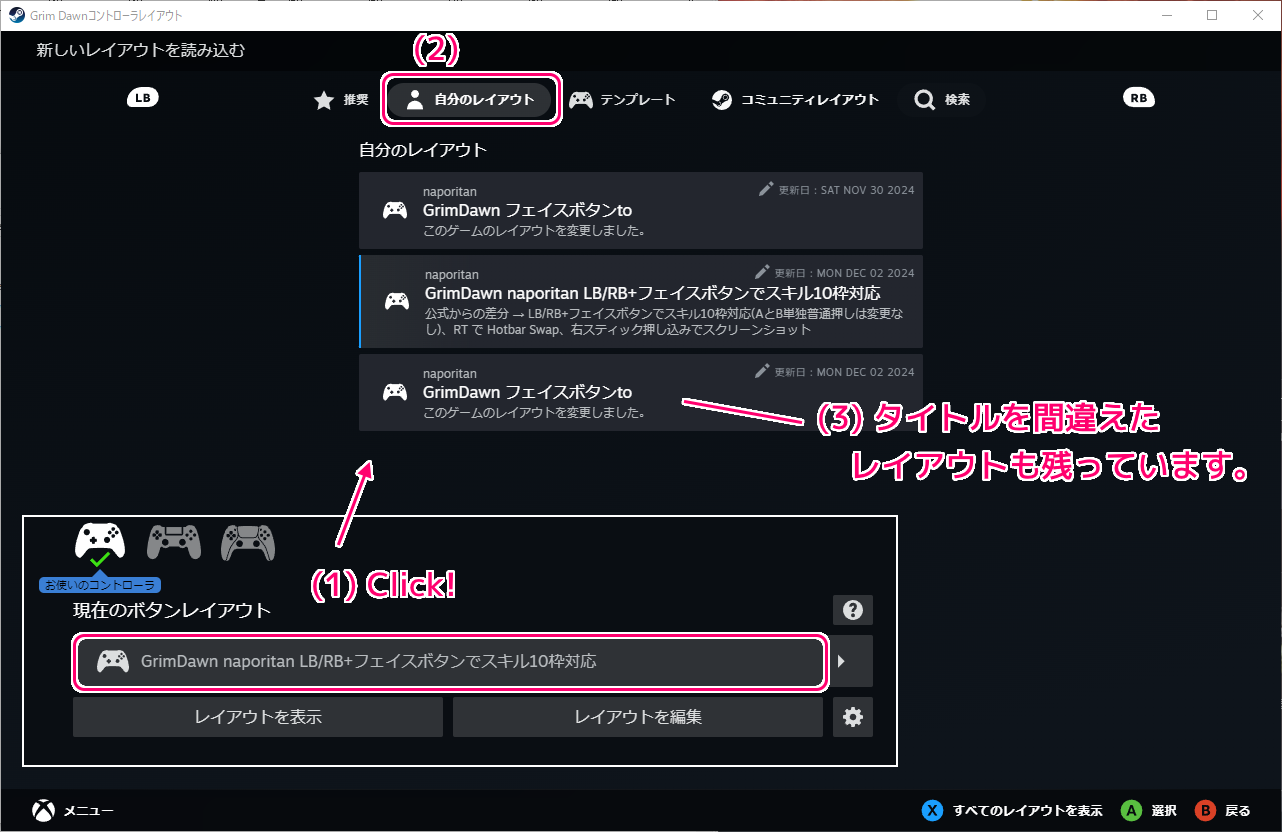Select the PS4 controller icon in the middle
This screenshot has height=832, width=1282.
click(x=173, y=542)
